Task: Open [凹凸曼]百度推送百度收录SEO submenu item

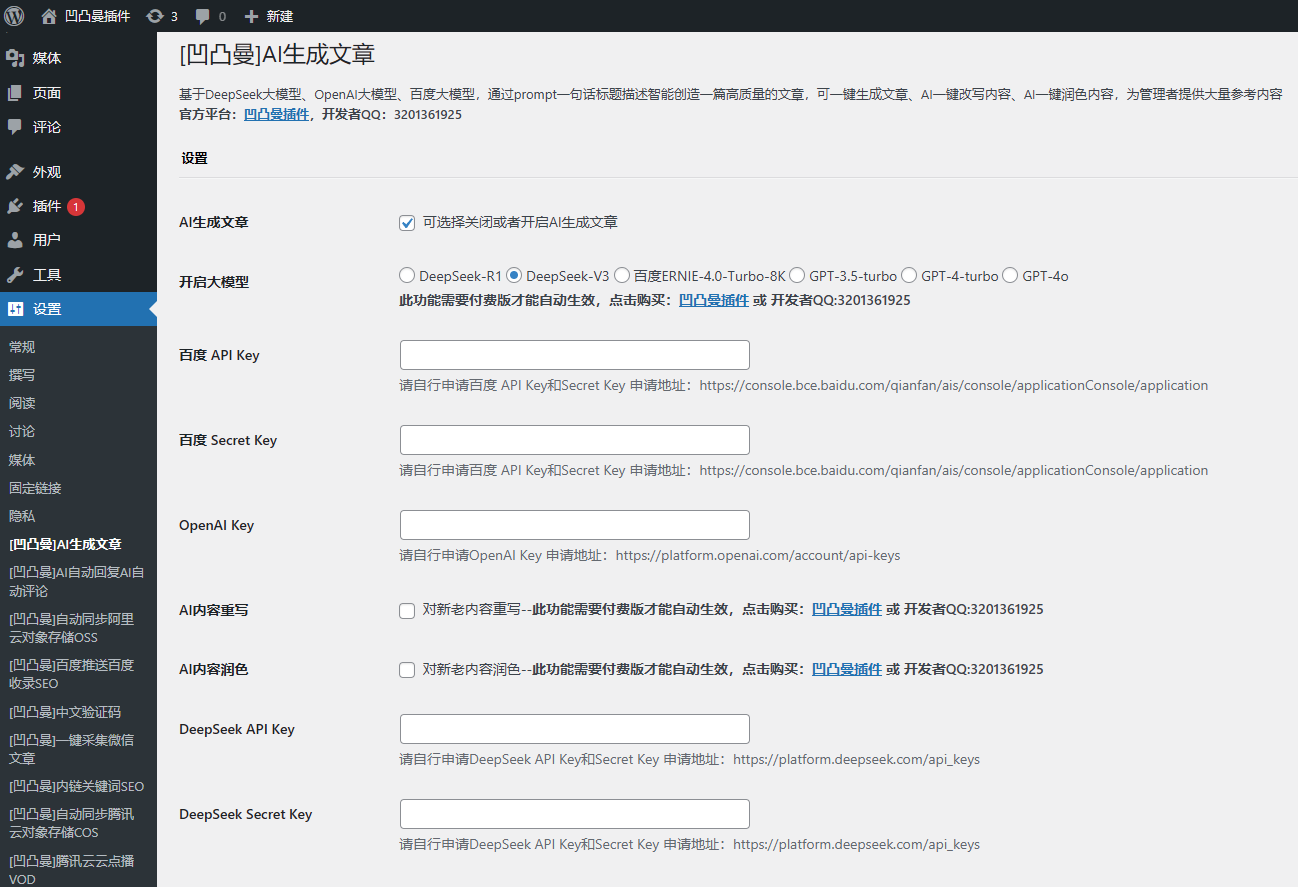Action: click(x=72, y=674)
